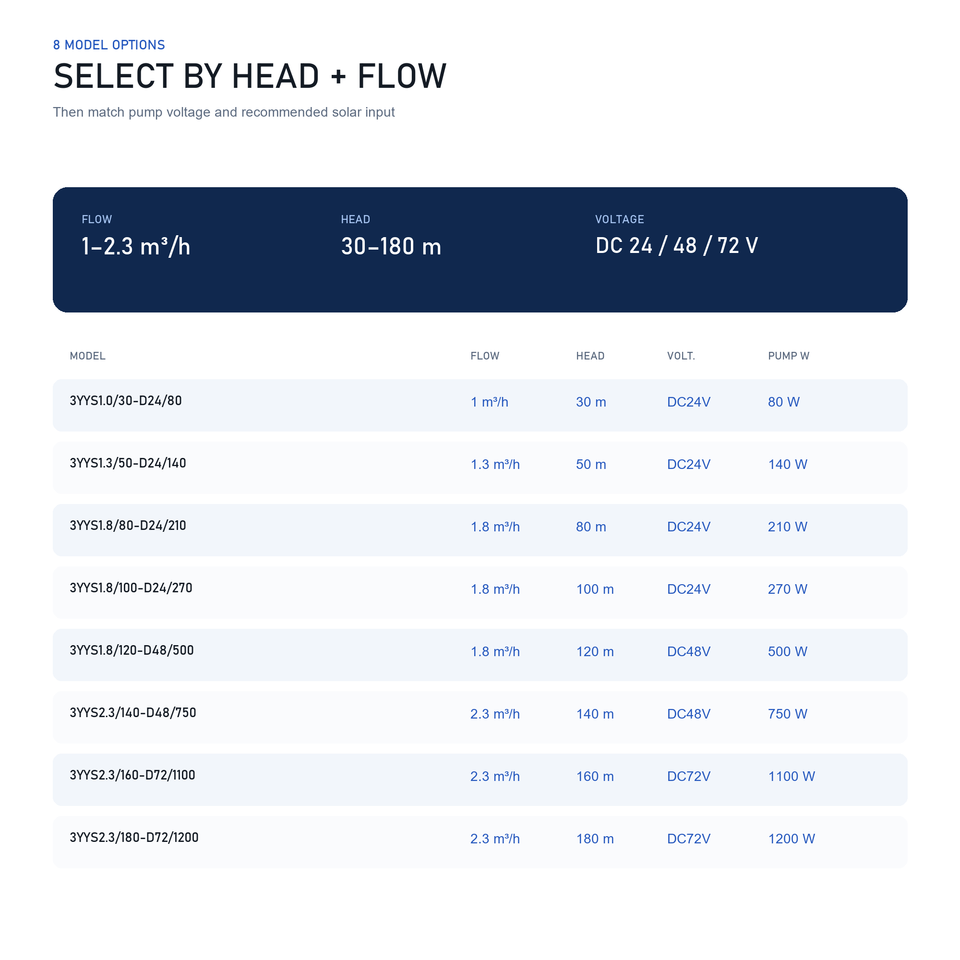Click the PUMP W column header
The width and height of the screenshot is (960, 960).
[x=788, y=356]
